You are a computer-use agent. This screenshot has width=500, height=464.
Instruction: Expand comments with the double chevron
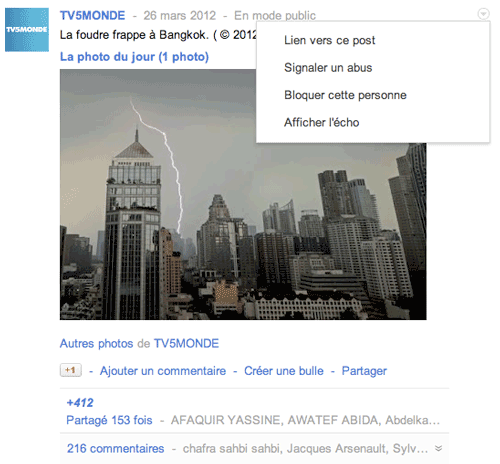click(439, 448)
